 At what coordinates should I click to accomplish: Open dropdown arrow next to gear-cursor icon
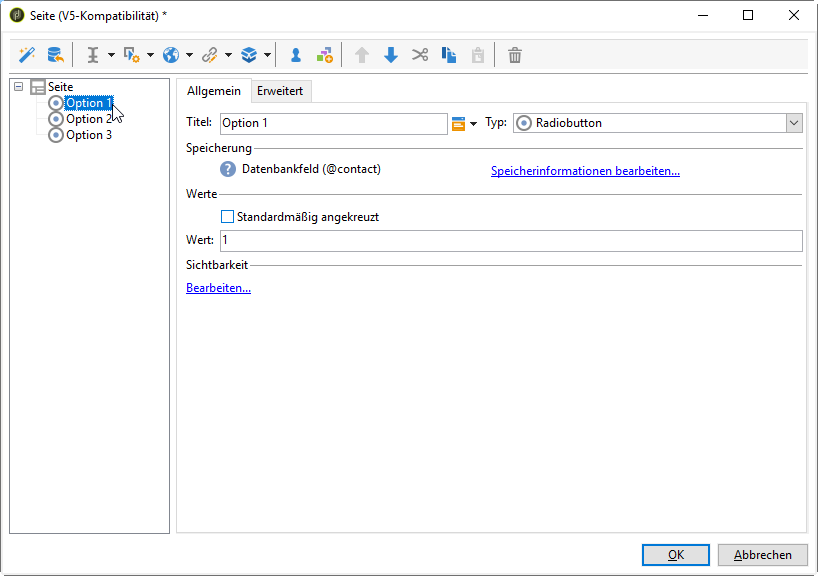(x=150, y=55)
